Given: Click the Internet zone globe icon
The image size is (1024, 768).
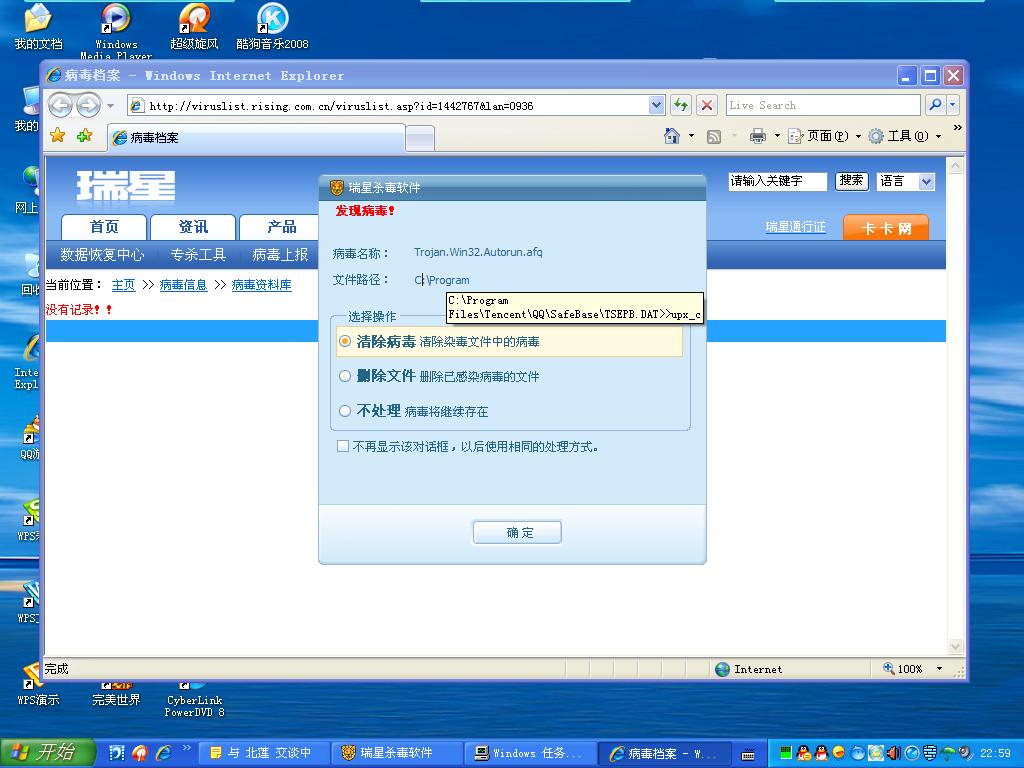Looking at the screenshot, I should click(722, 669).
